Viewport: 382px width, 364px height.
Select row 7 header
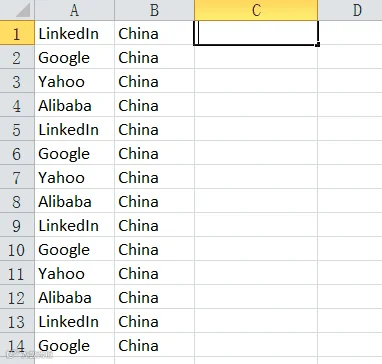point(17,177)
